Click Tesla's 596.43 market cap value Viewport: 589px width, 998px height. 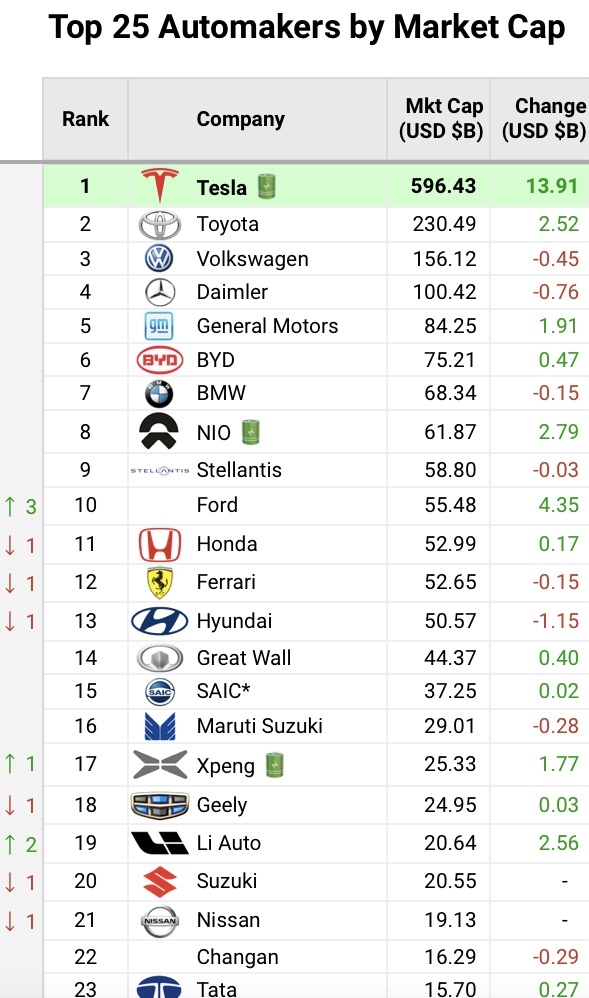tap(443, 186)
